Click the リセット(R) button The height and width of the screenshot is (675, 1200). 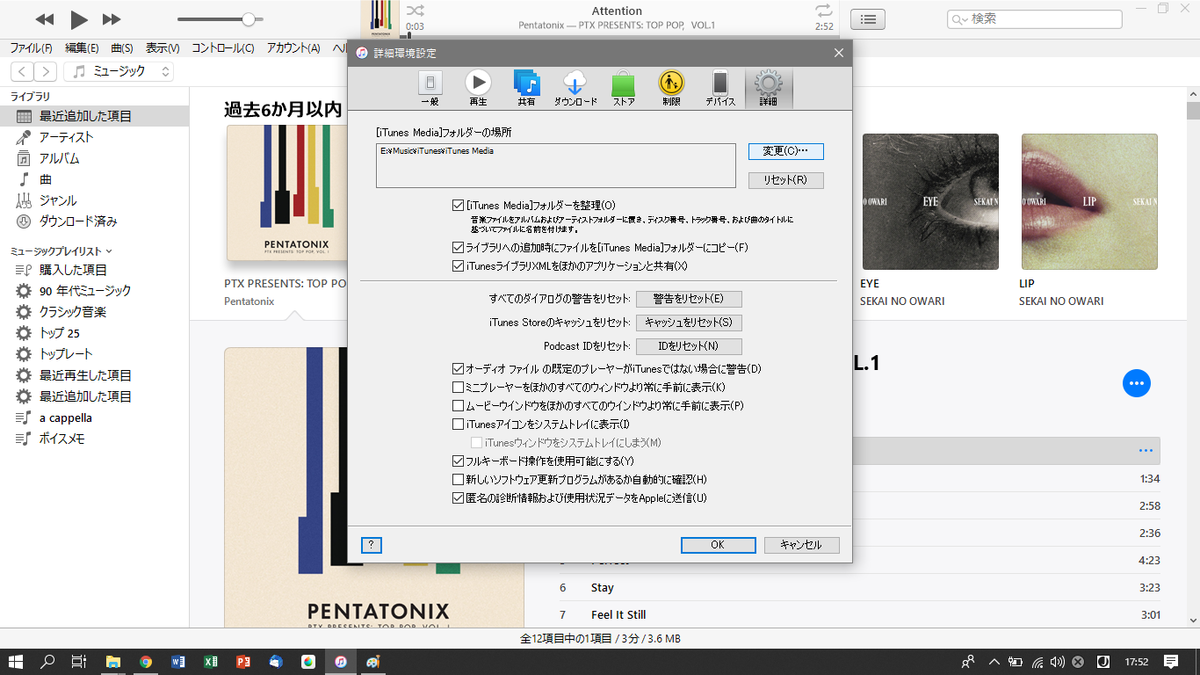pyautogui.click(x=786, y=180)
